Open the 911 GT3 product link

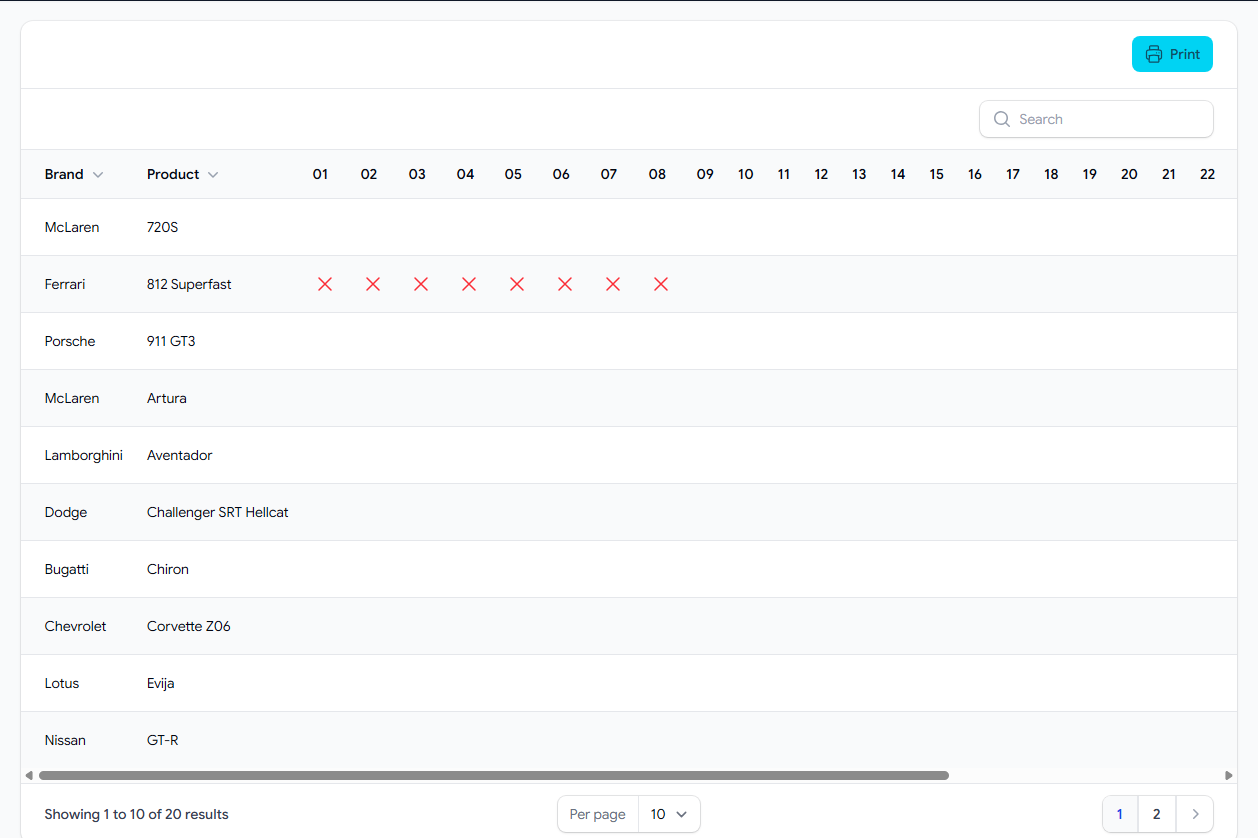tap(170, 341)
